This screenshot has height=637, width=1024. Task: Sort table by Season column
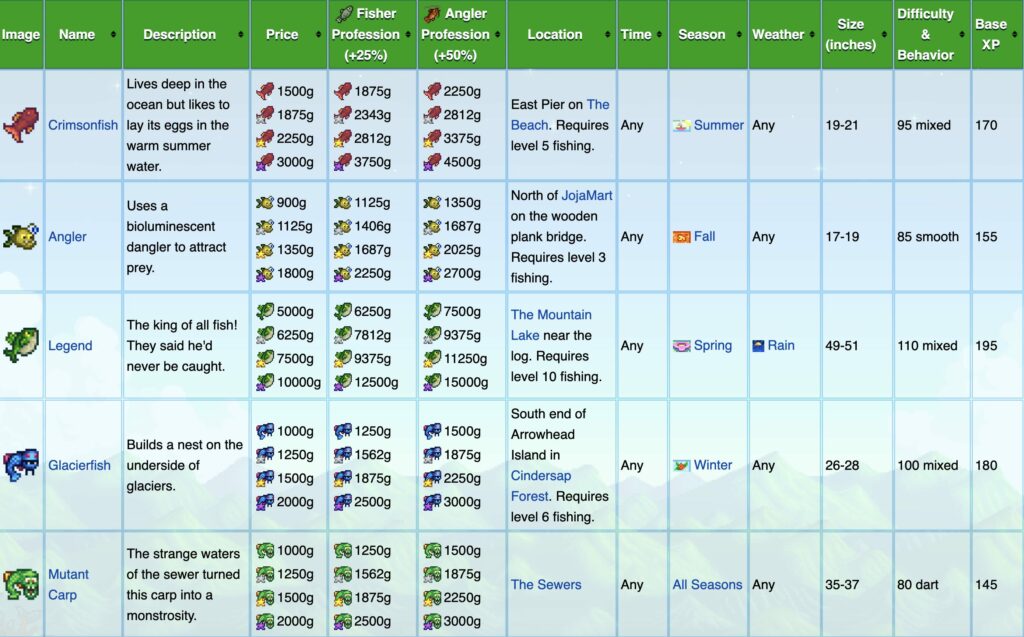739,34
